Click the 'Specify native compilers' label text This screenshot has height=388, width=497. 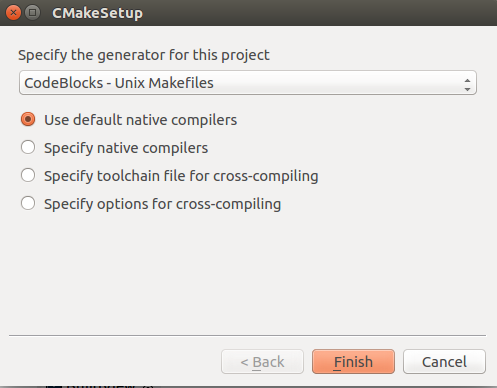126,148
